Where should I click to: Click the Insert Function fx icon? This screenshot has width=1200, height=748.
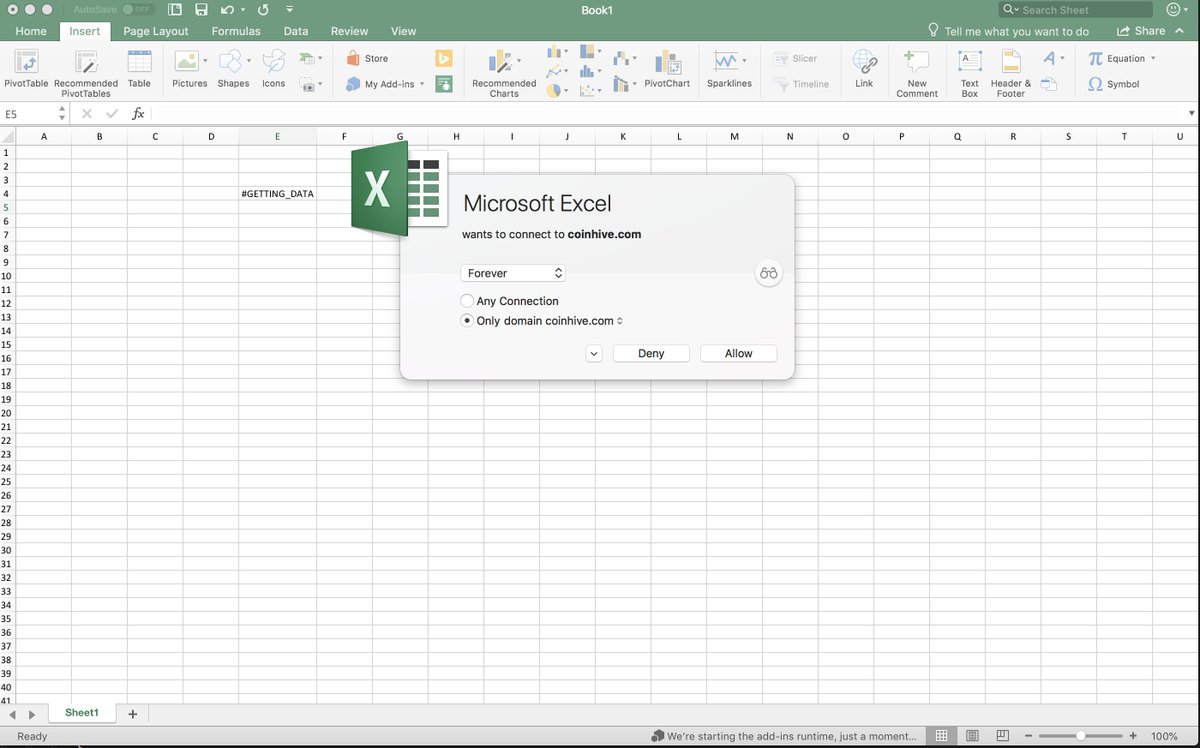pos(138,114)
